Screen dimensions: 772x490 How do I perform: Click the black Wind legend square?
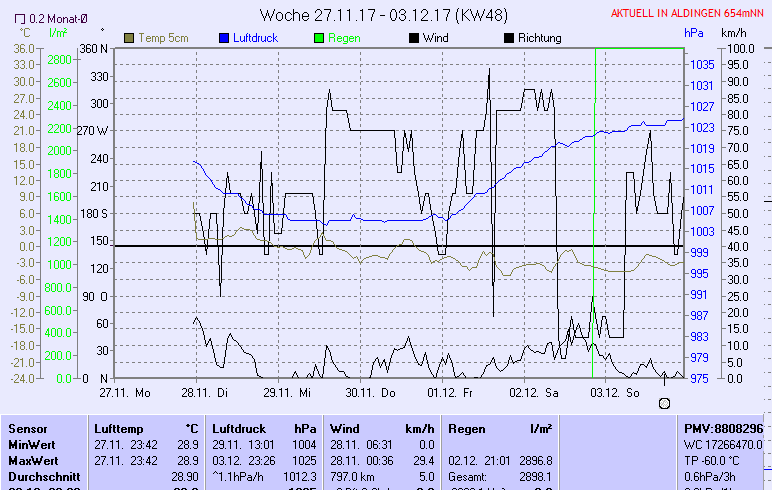pos(414,38)
